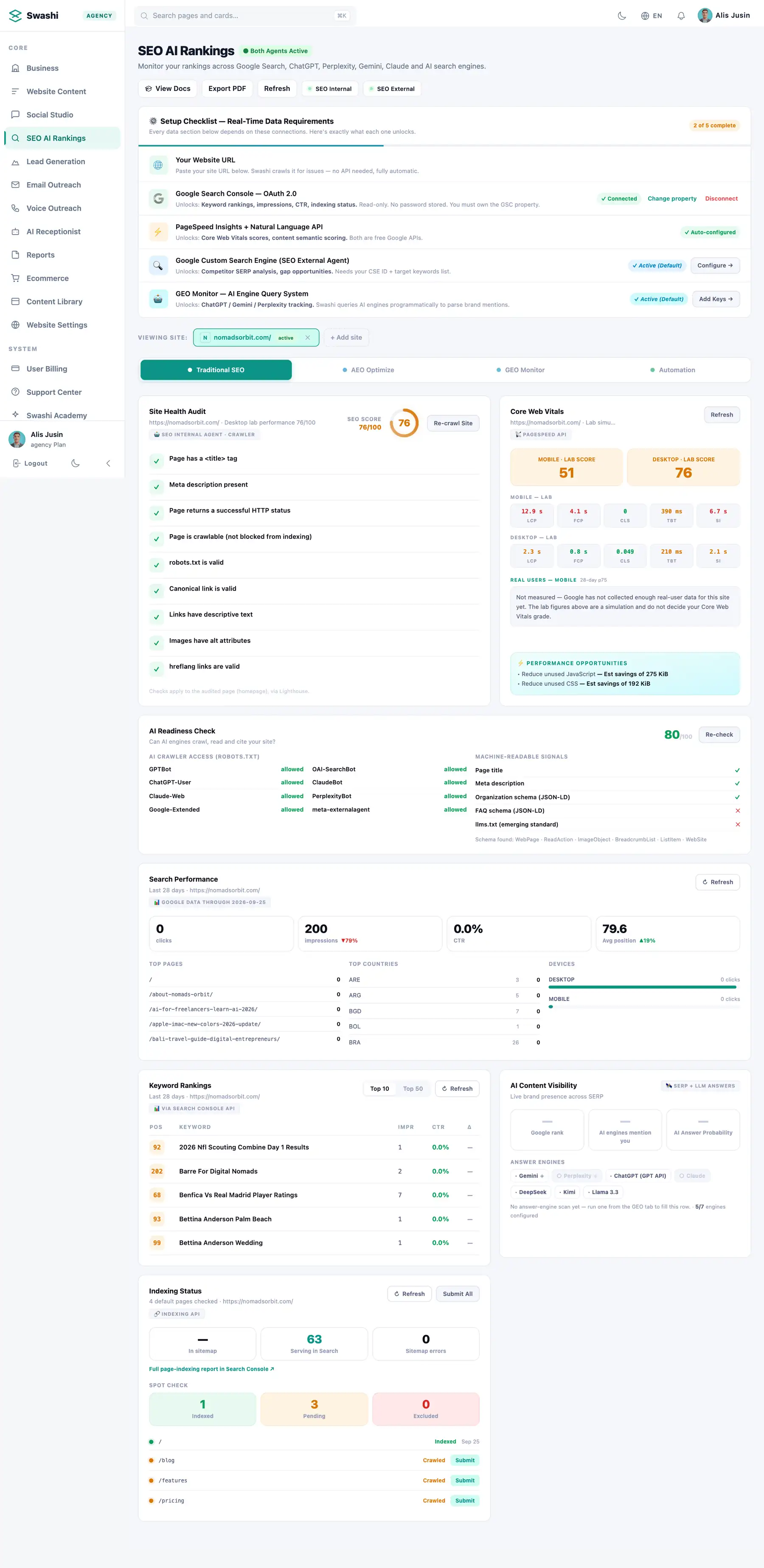Remove nomadsorbit.com site with X icon
The height and width of the screenshot is (1568, 764).
[x=308, y=338]
